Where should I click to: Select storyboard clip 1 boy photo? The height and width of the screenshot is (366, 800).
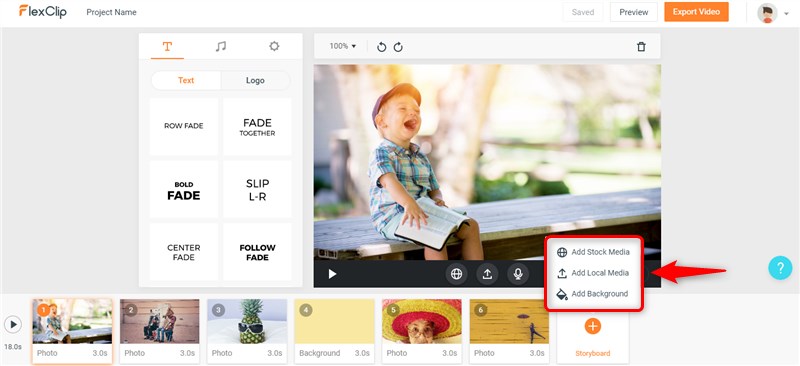point(72,331)
